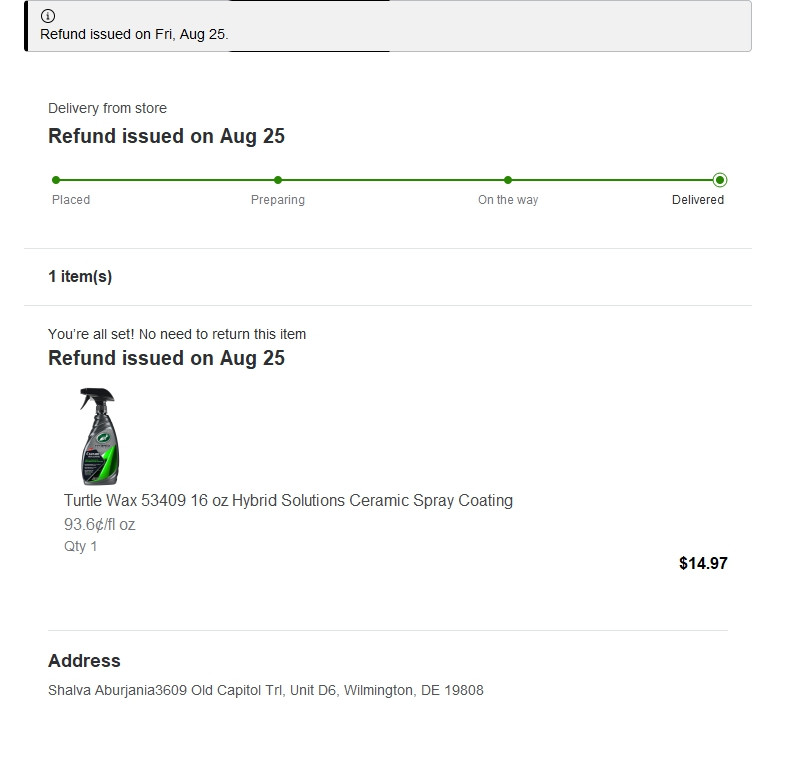The image size is (800, 766).
Task: Click the $14.97 item price
Action: [703, 563]
